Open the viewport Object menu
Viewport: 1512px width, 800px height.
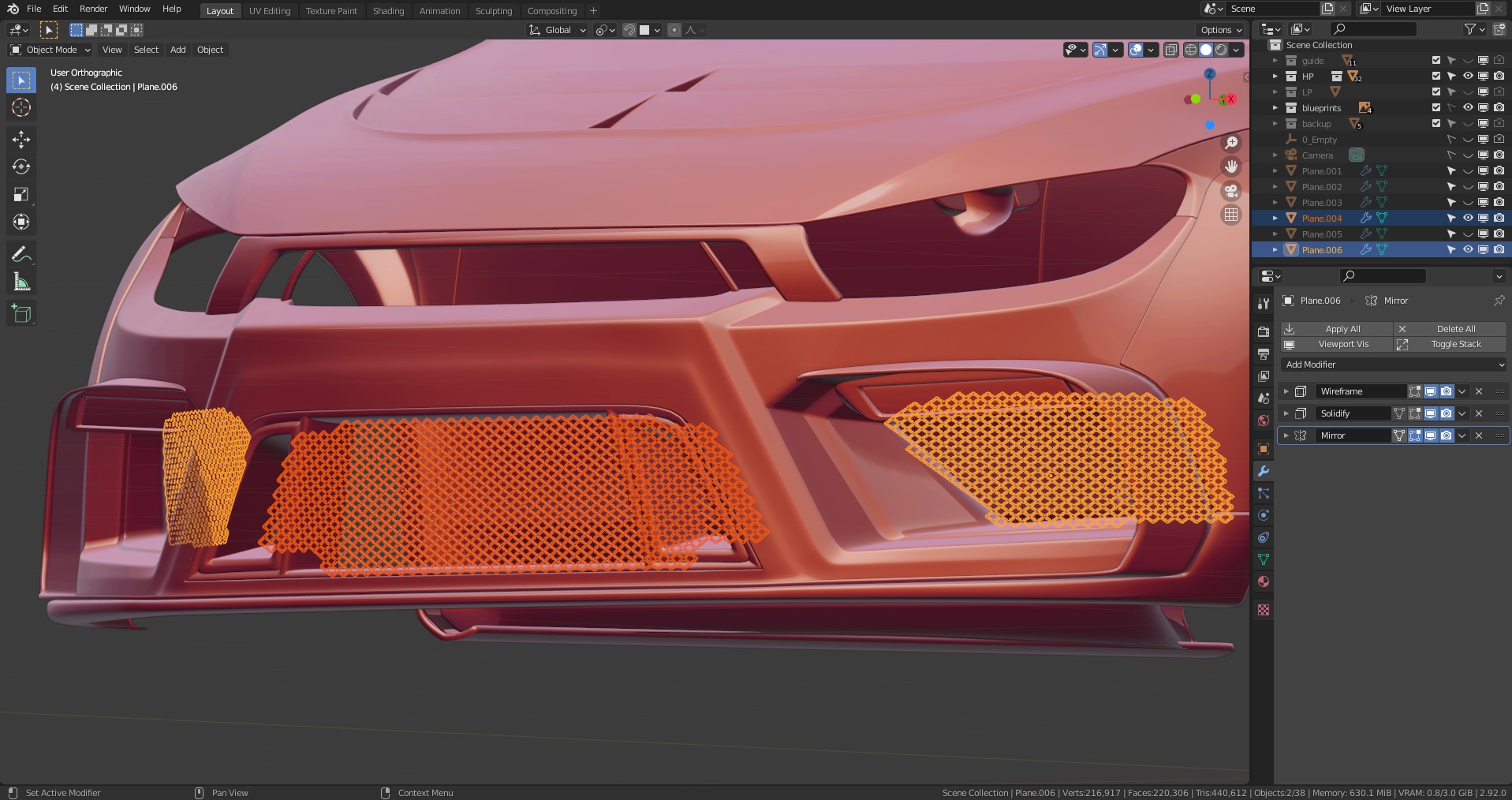[210, 50]
